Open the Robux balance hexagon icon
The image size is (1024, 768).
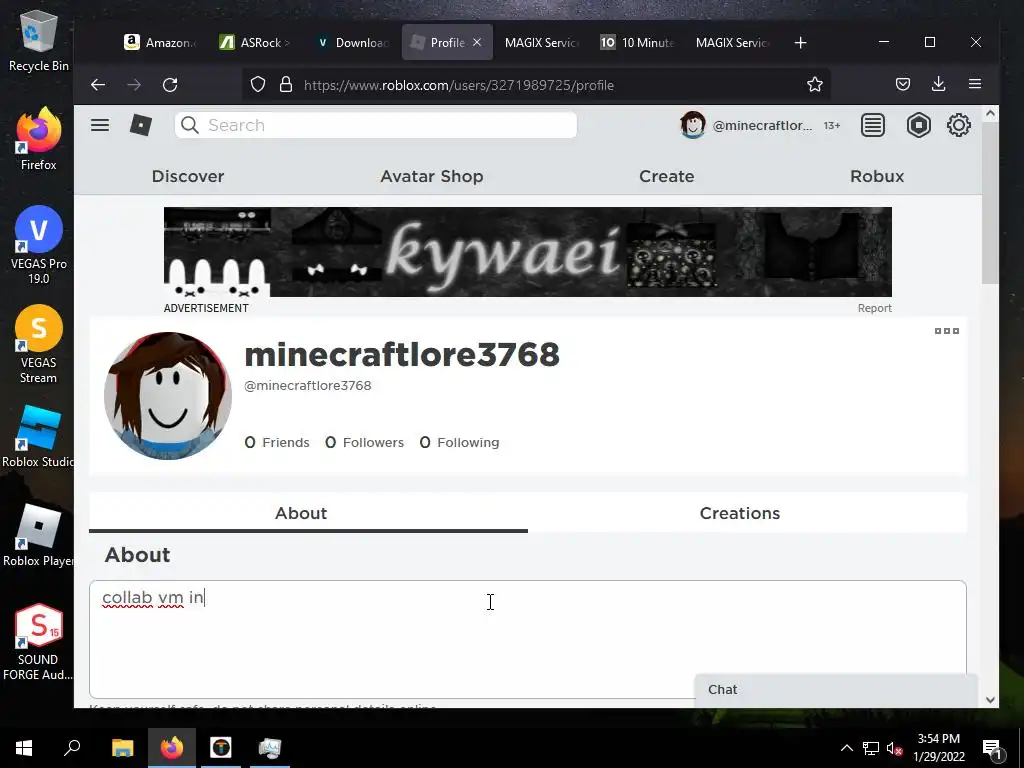tap(918, 125)
